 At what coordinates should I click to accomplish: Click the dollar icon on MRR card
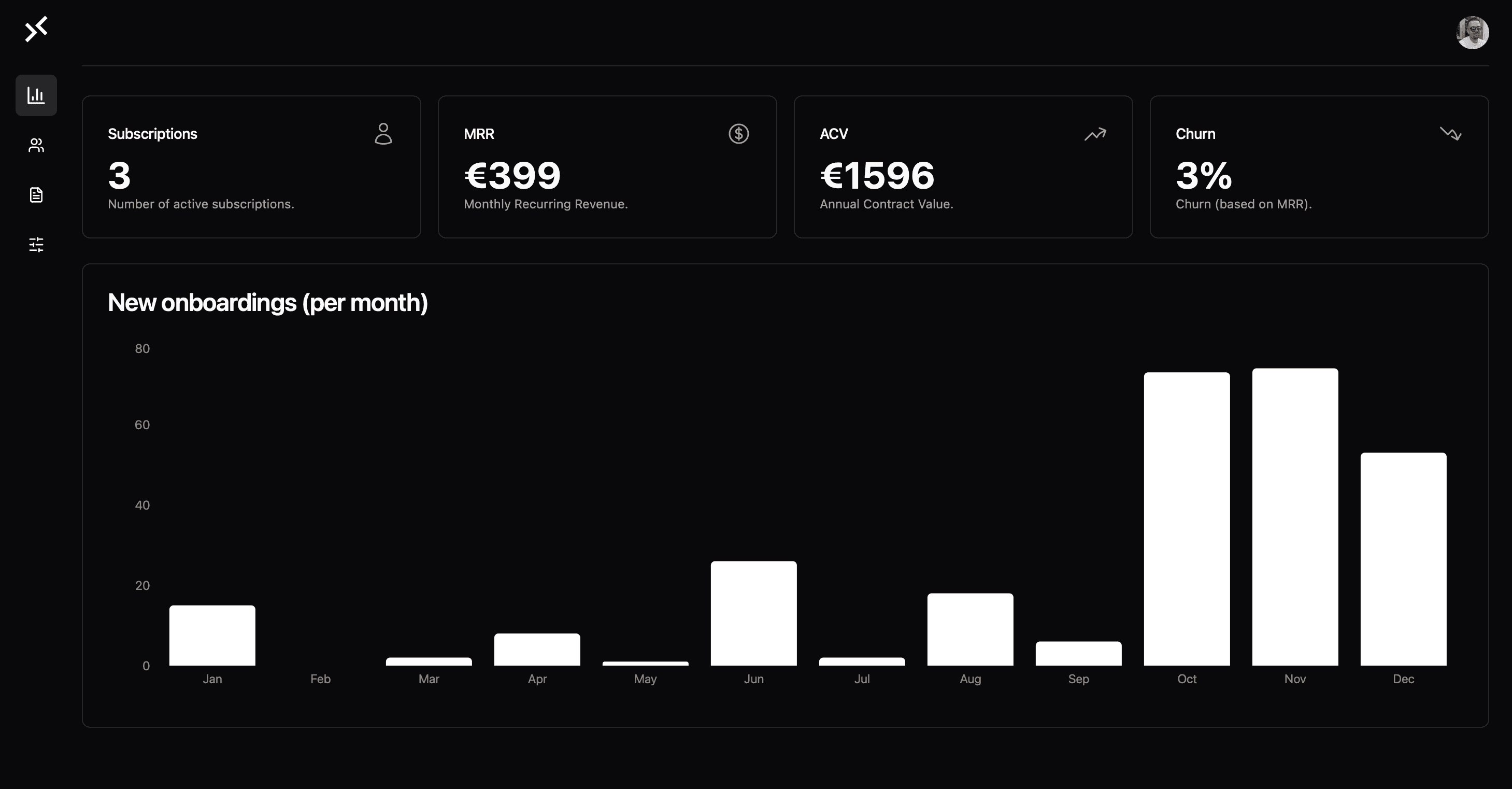[738, 134]
